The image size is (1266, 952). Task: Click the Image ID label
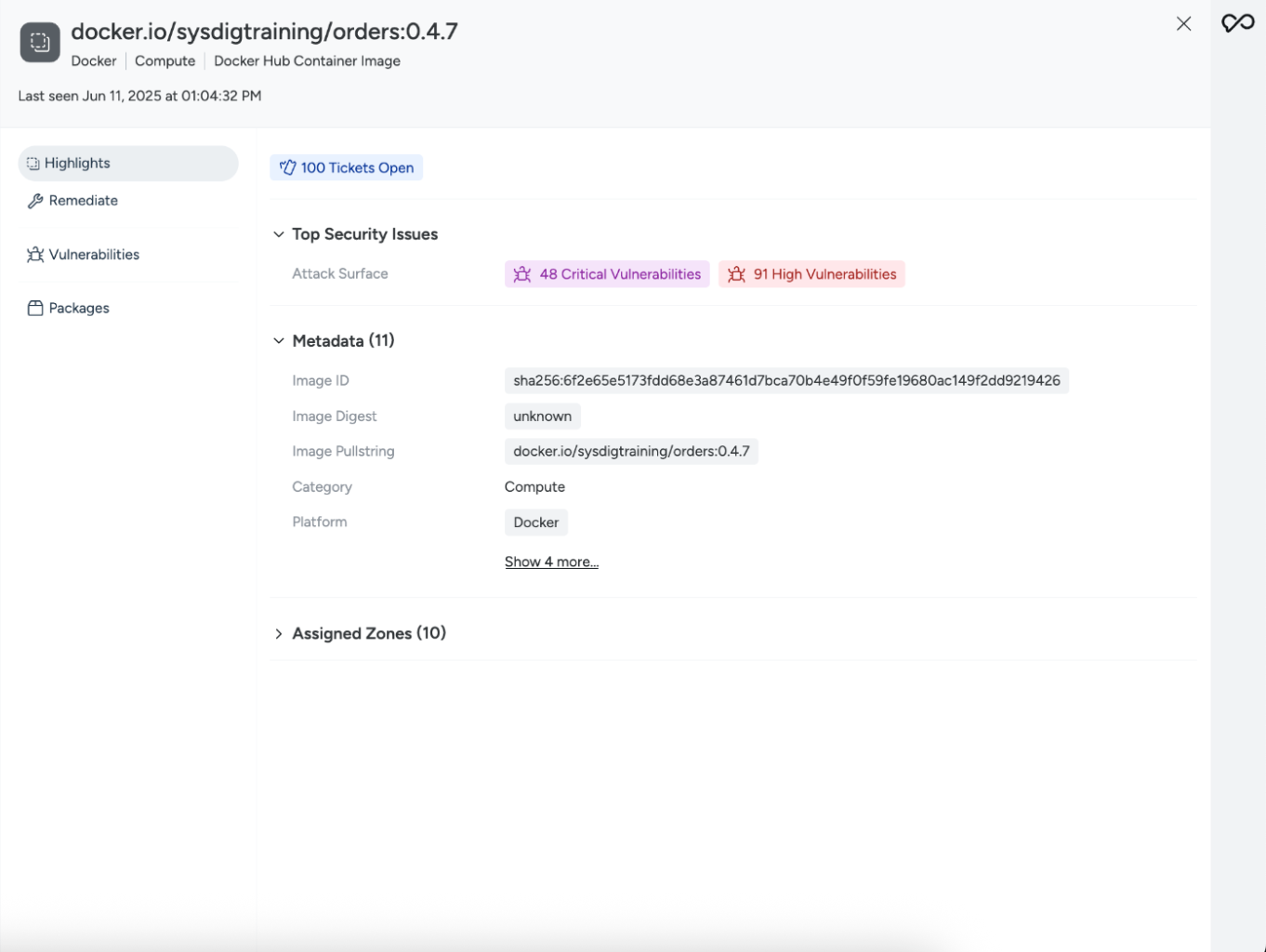[321, 381]
